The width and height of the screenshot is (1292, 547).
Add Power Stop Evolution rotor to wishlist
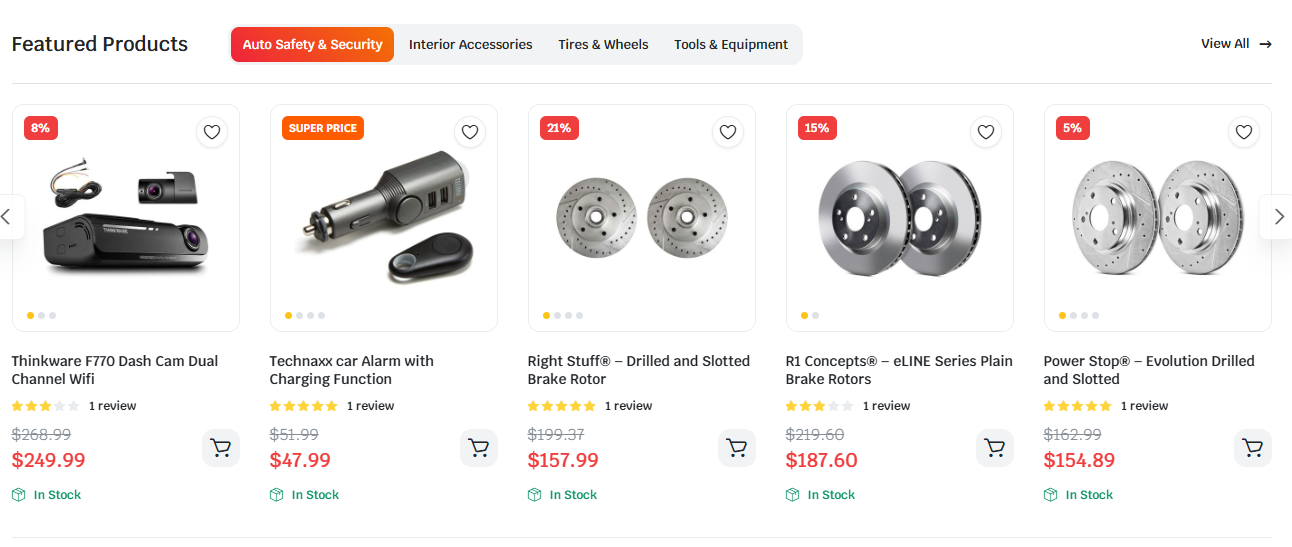[1243, 132]
